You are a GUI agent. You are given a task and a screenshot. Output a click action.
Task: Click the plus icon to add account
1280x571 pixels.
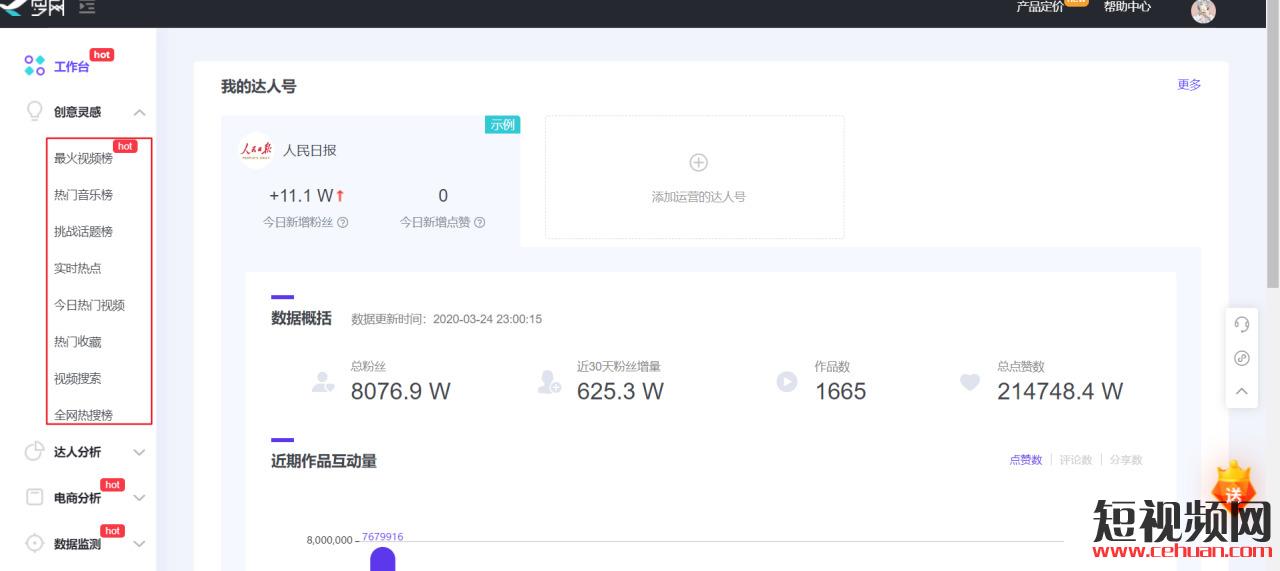pos(698,162)
